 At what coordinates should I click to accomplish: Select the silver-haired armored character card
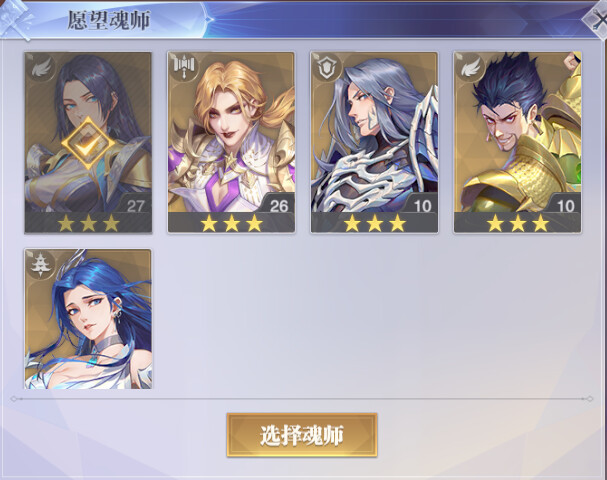tap(374, 142)
